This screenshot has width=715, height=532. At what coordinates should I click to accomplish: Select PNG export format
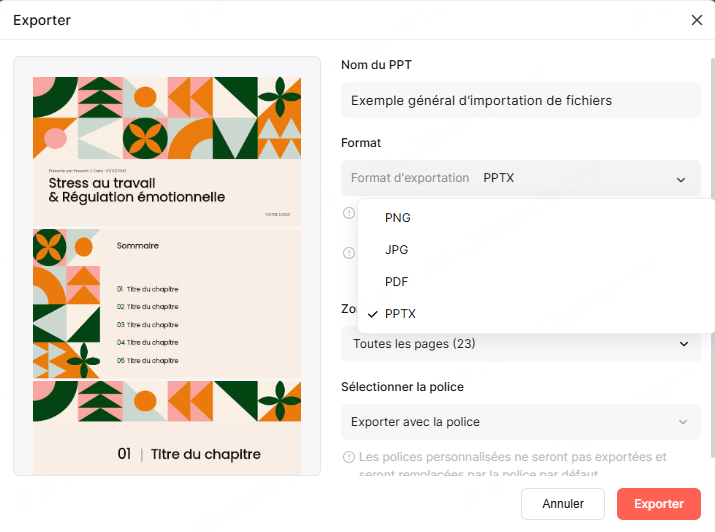[x=397, y=218]
